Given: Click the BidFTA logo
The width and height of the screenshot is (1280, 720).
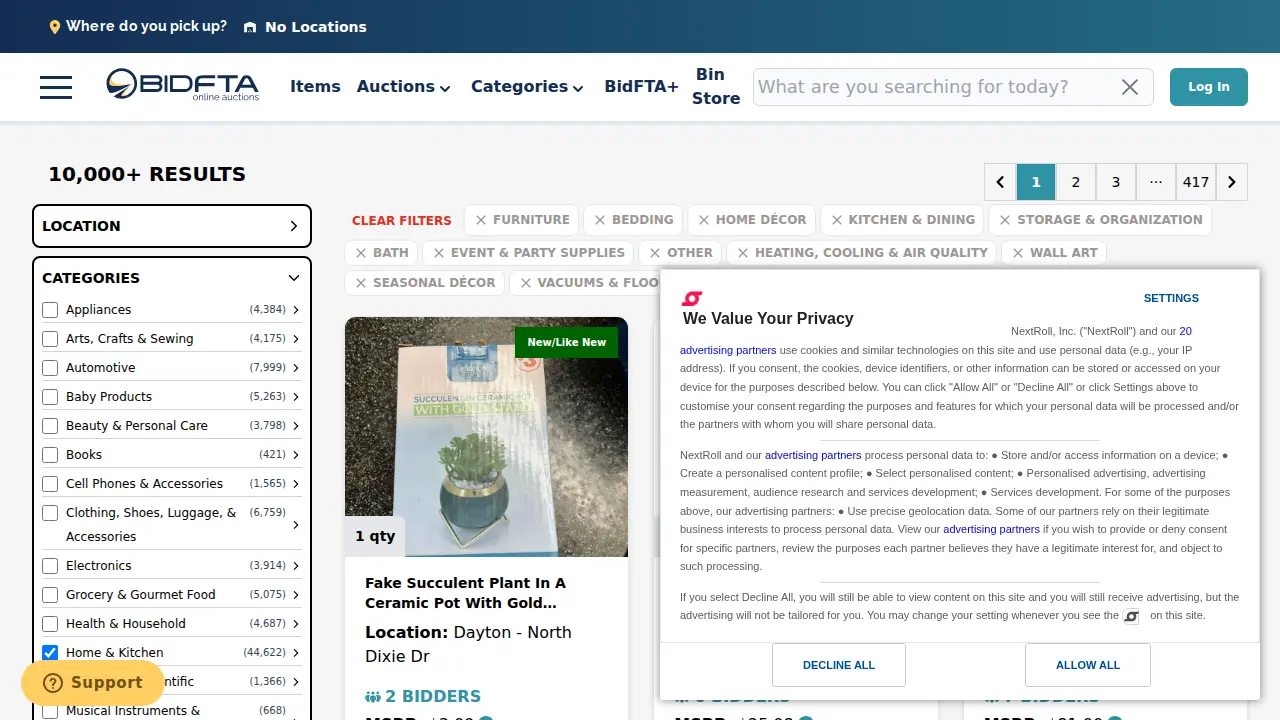Looking at the screenshot, I should (182, 85).
